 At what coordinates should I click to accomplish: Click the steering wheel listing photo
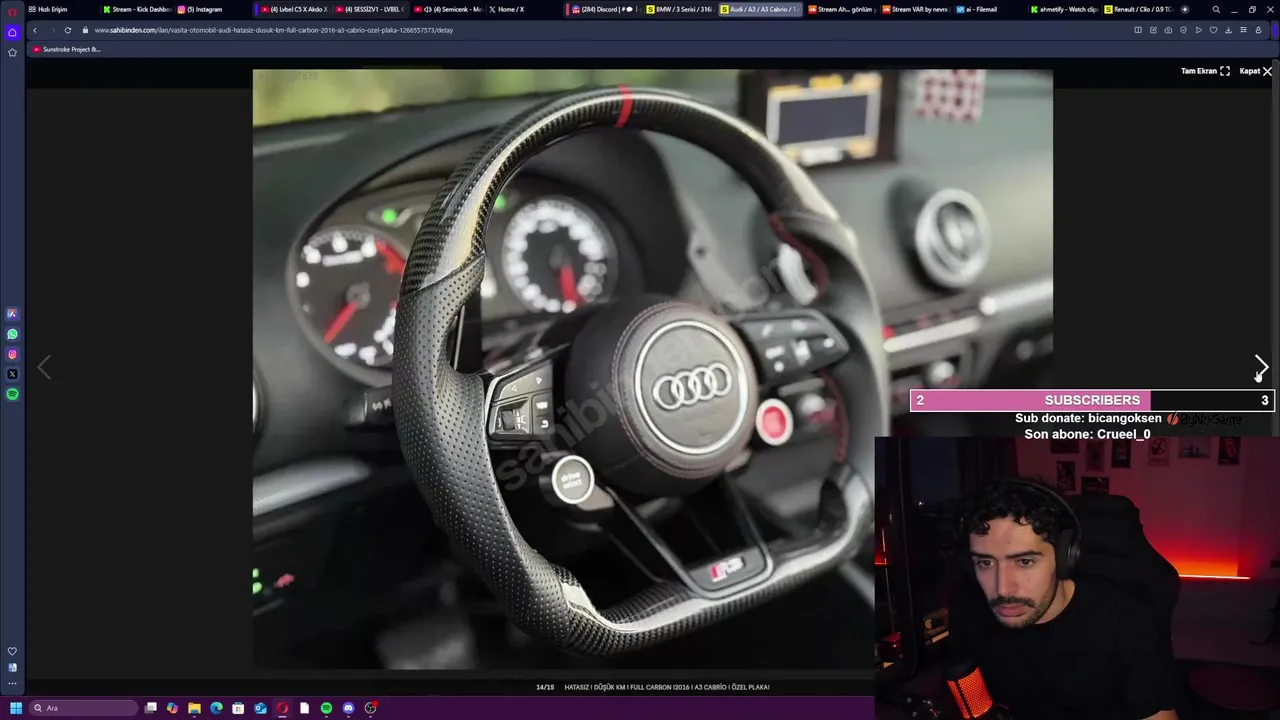[x=652, y=368]
